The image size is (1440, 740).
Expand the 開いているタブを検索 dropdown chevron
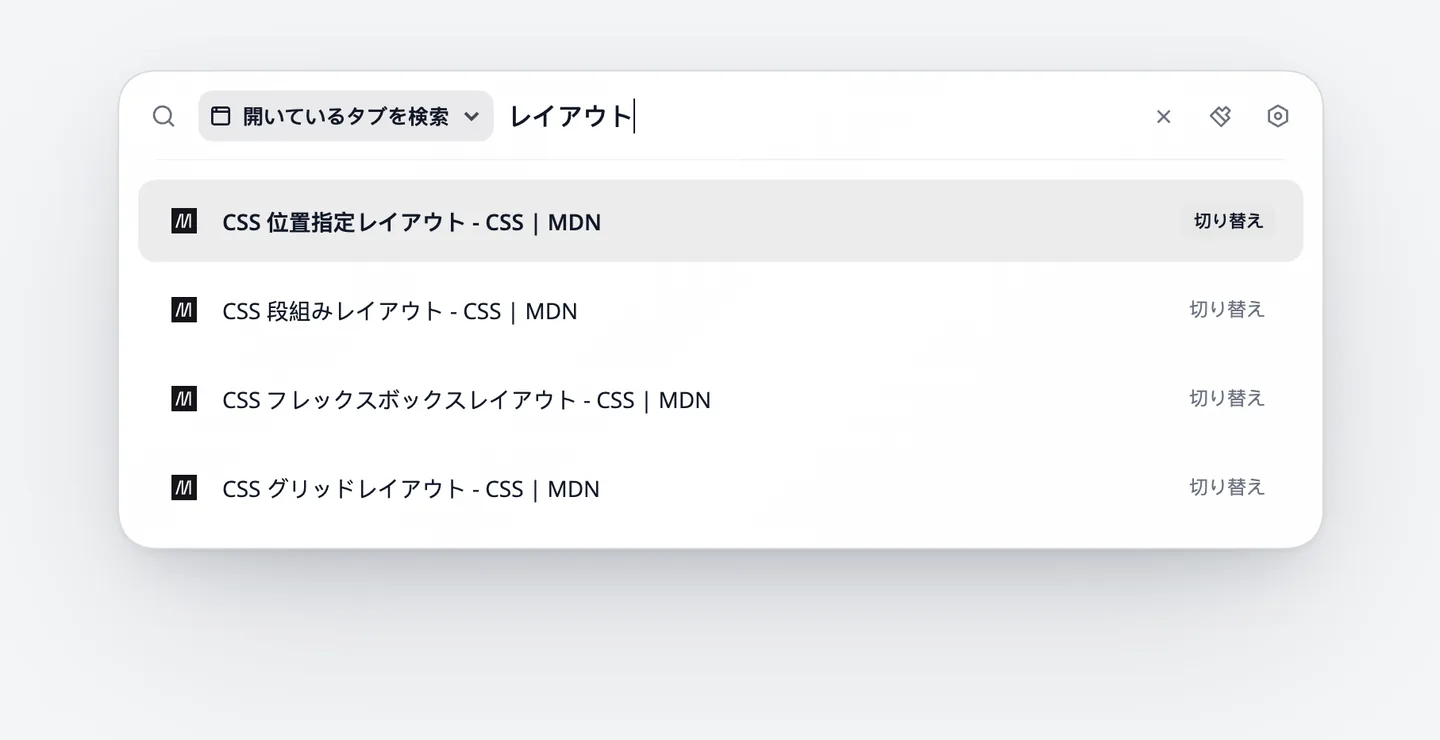coord(472,117)
